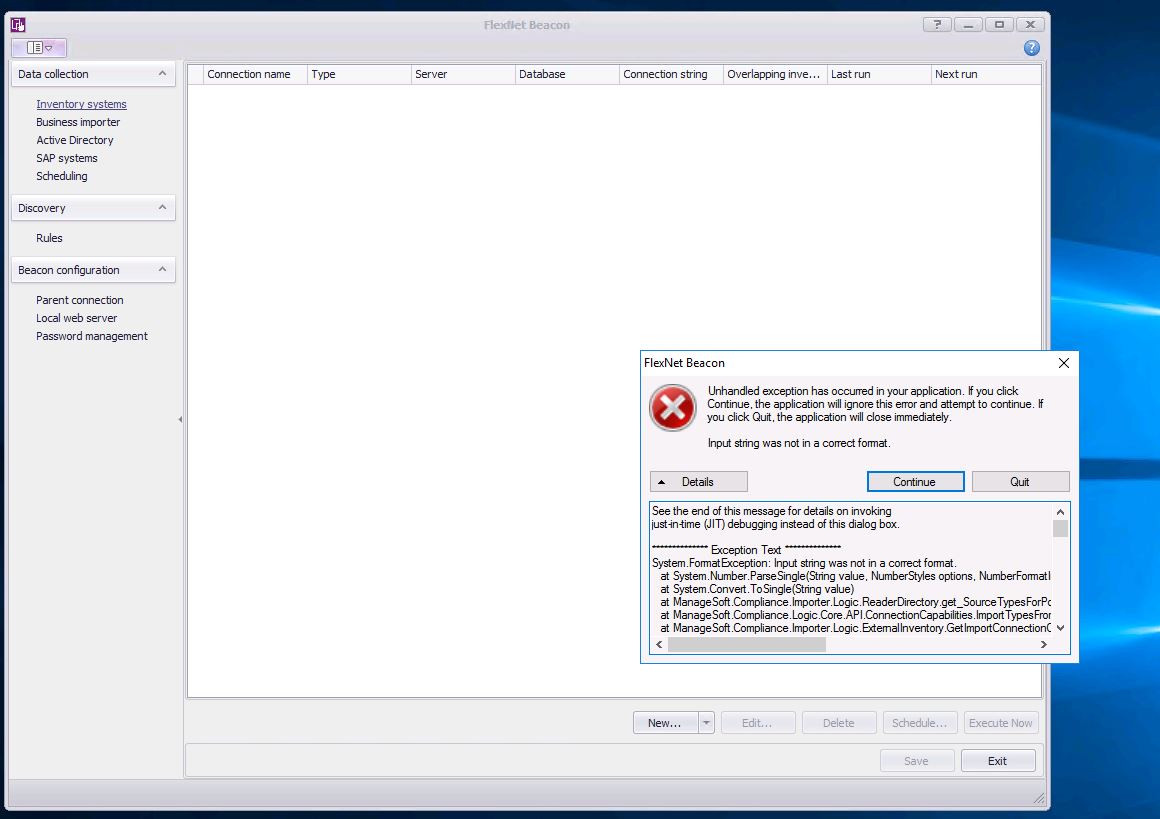Click the vertical scrollbar thumb in details
The height and width of the screenshot is (819, 1160).
coord(1060,528)
